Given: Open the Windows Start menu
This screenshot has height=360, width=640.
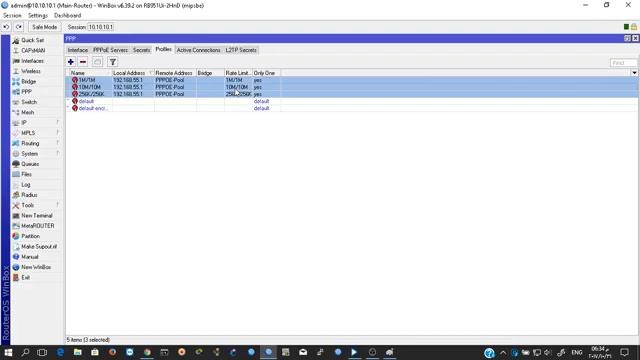Looking at the screenshot, I should tap(8, 352).
